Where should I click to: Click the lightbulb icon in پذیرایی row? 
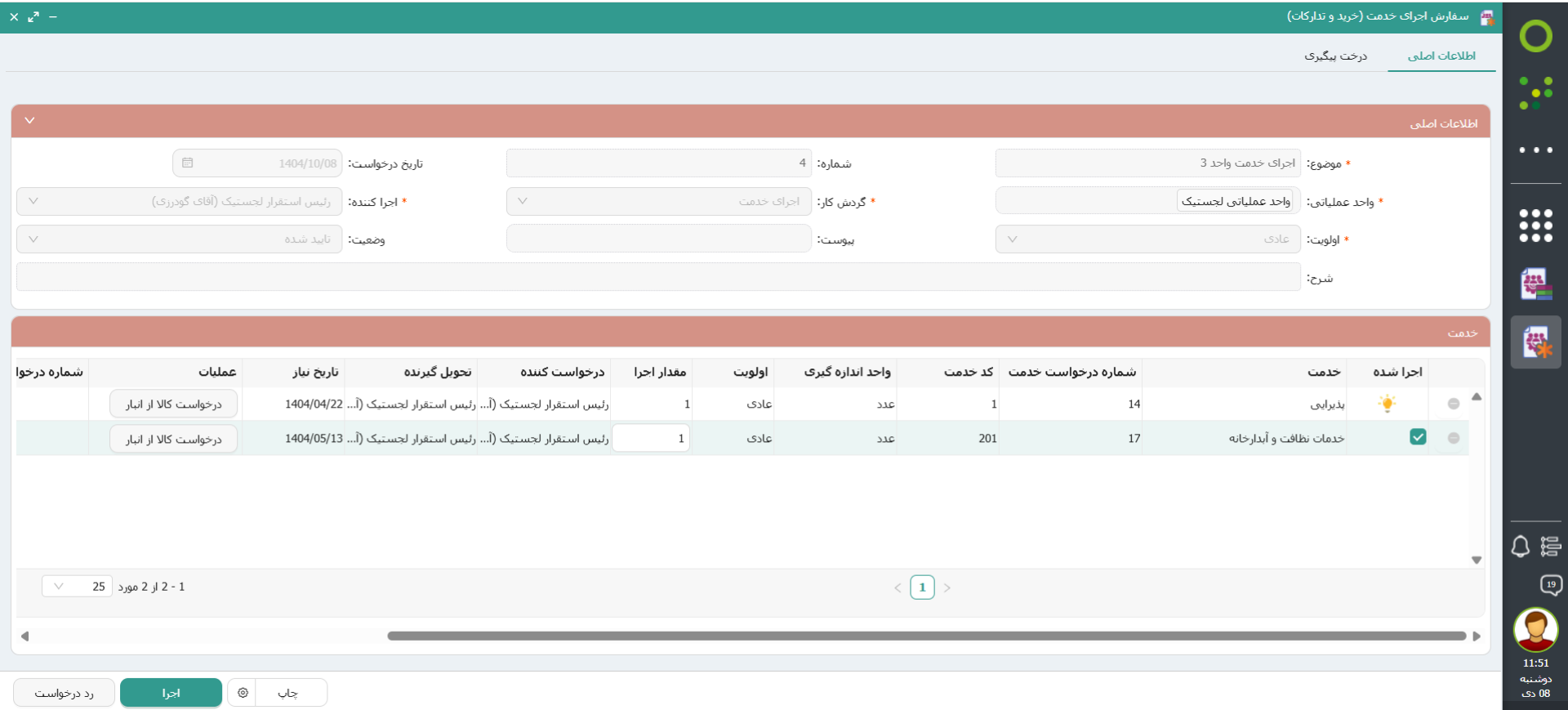tap(1387, 404)
